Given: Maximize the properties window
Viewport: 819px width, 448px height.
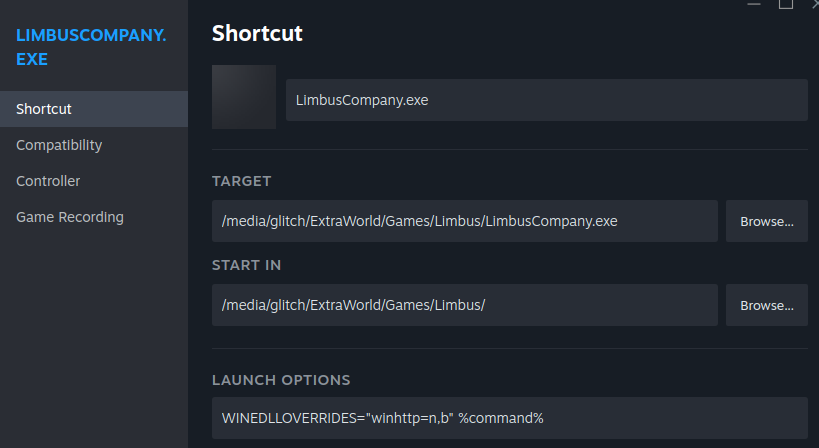Looking at the screenshot, I should coord(785,4).
